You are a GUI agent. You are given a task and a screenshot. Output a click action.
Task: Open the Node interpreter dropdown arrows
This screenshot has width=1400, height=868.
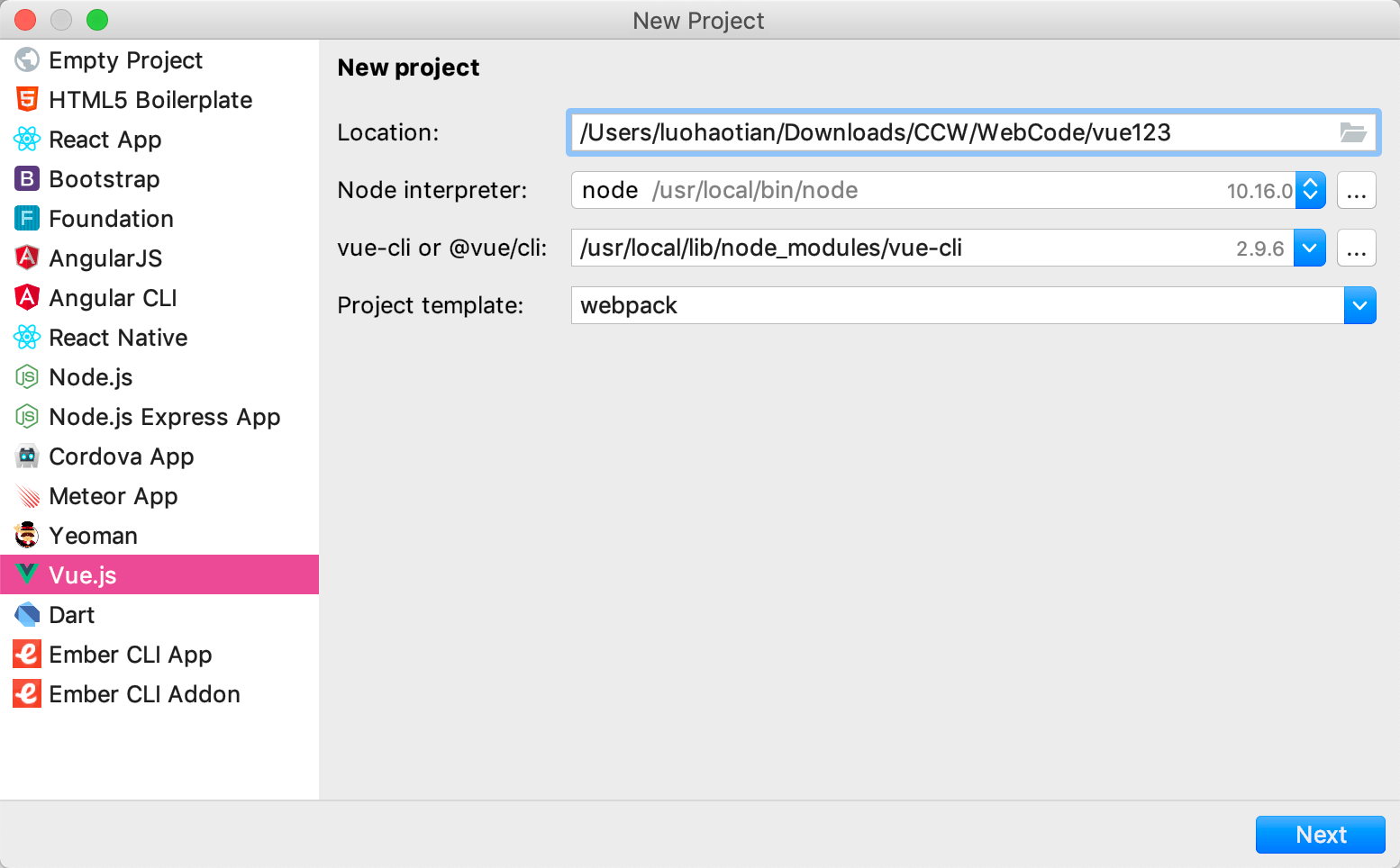click(1310, 190)
